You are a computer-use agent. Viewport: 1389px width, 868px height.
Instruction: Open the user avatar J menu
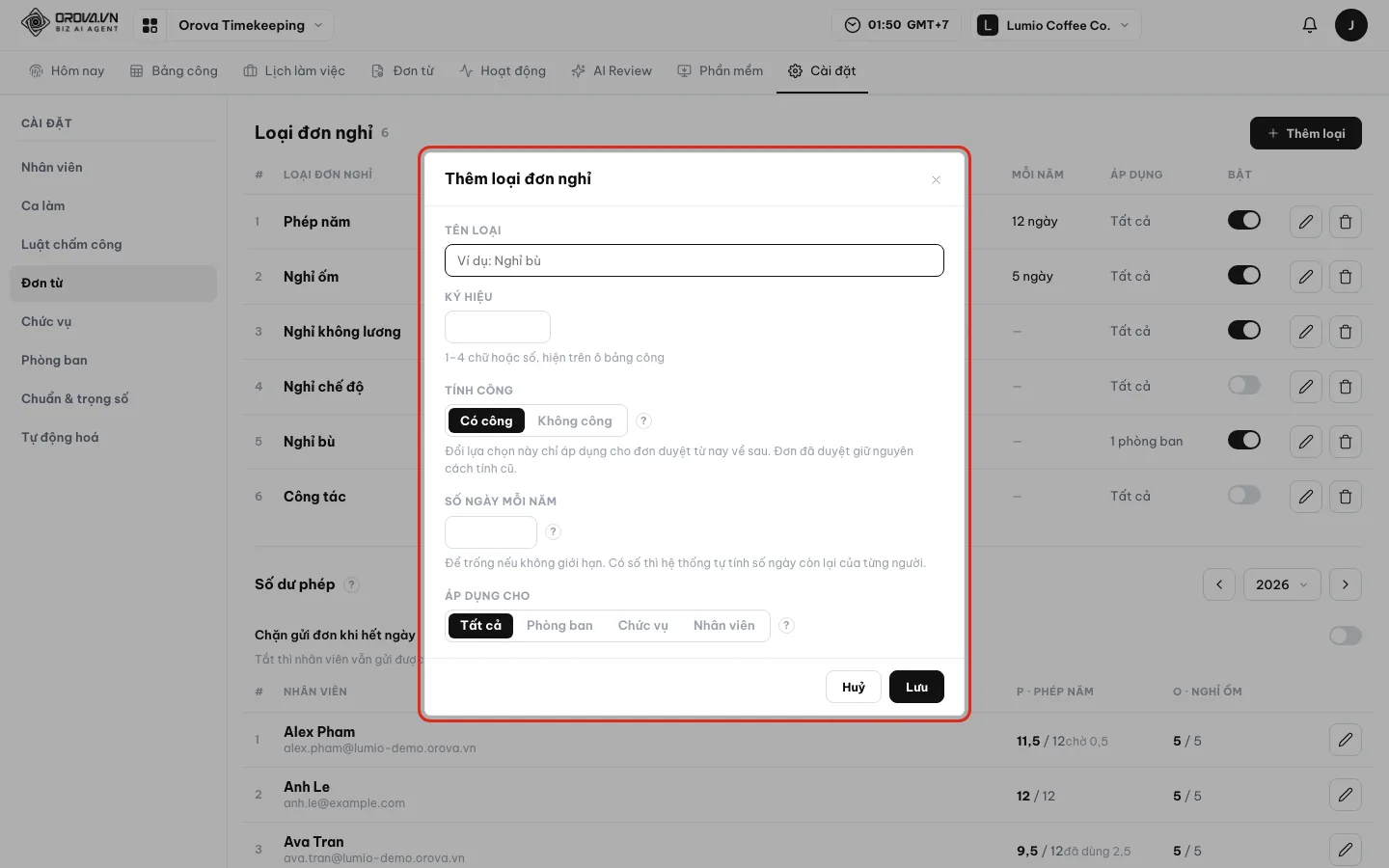point(1350,25)
